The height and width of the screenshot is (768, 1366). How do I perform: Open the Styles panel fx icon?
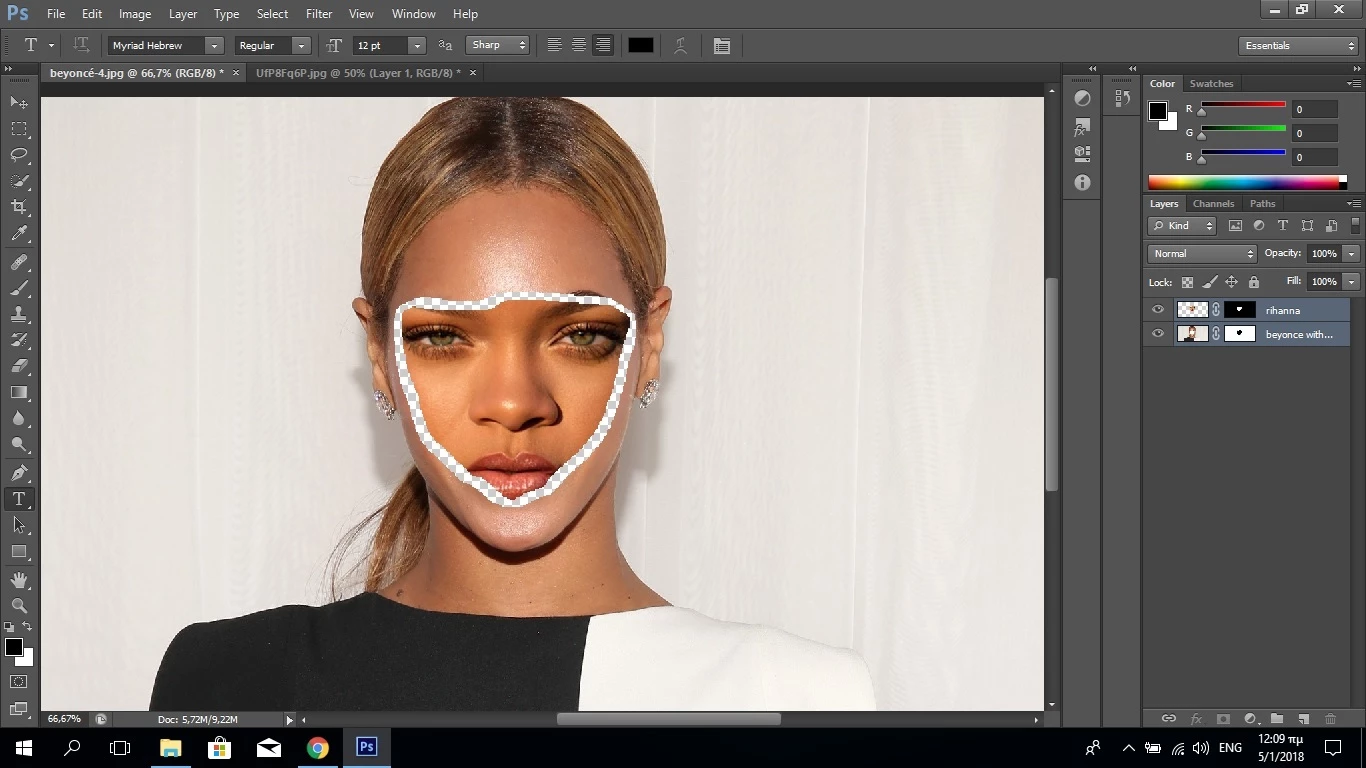(x=1082, y=127)
